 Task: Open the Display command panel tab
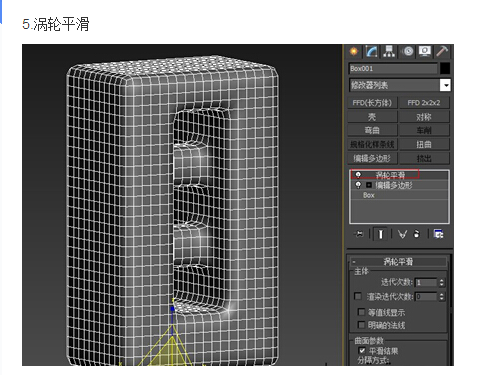[425, 51]
